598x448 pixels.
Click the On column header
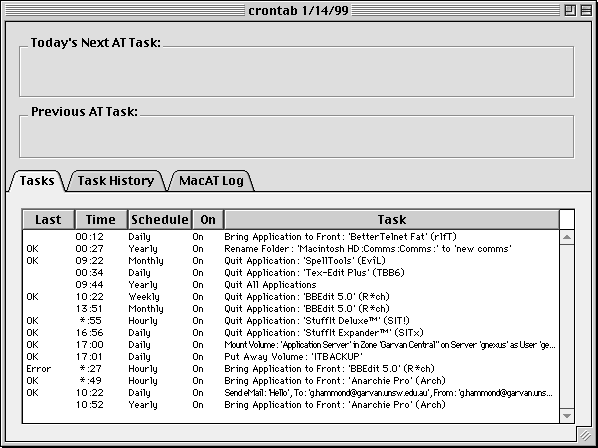coord(208,220)
